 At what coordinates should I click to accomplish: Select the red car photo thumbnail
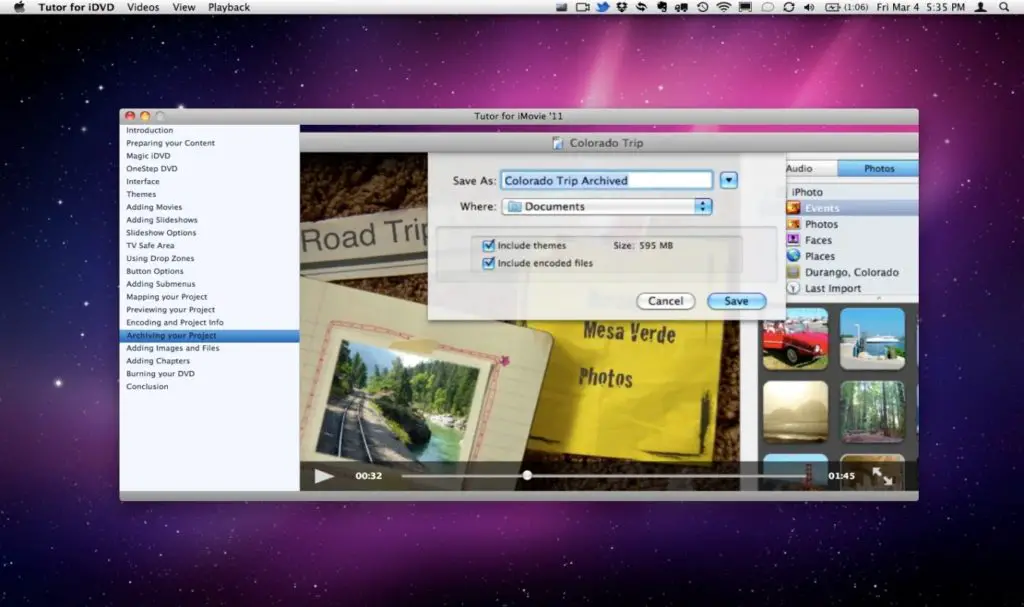795,339
